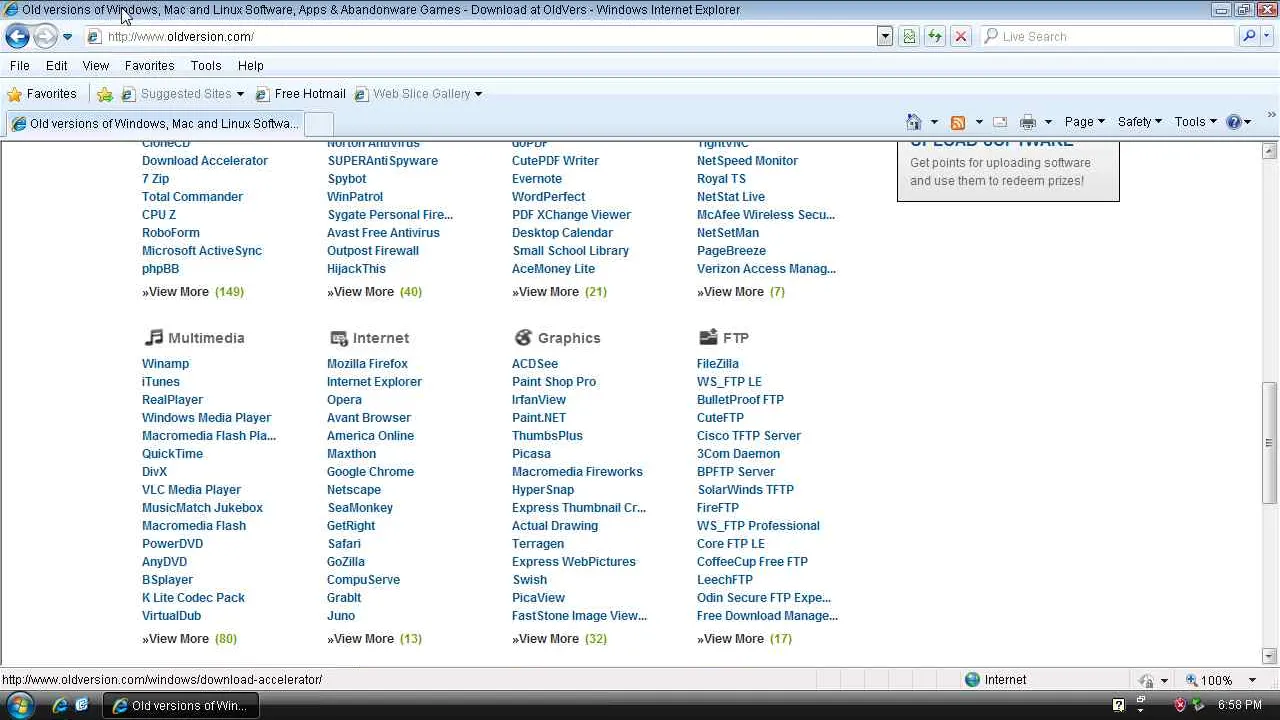Launch Internet Explorer from Quick Launch
This screenshot has height=720, width=1280.
click(x=60, y=705)
